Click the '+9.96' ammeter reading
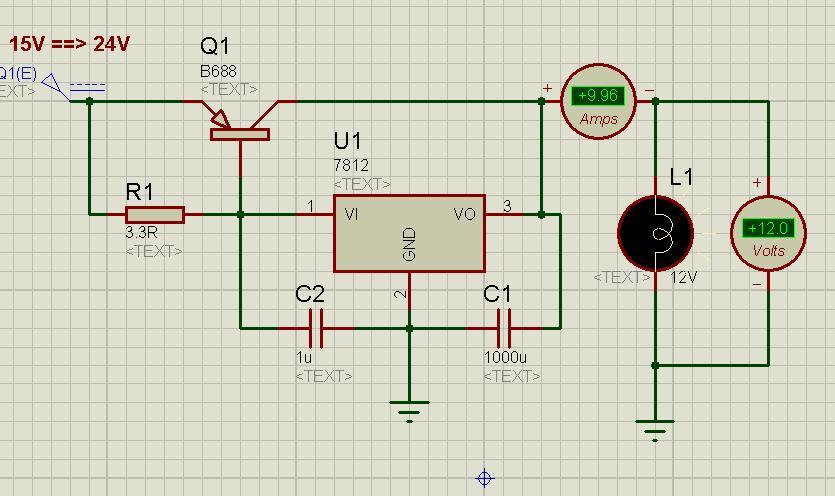 tap(598, 96)
